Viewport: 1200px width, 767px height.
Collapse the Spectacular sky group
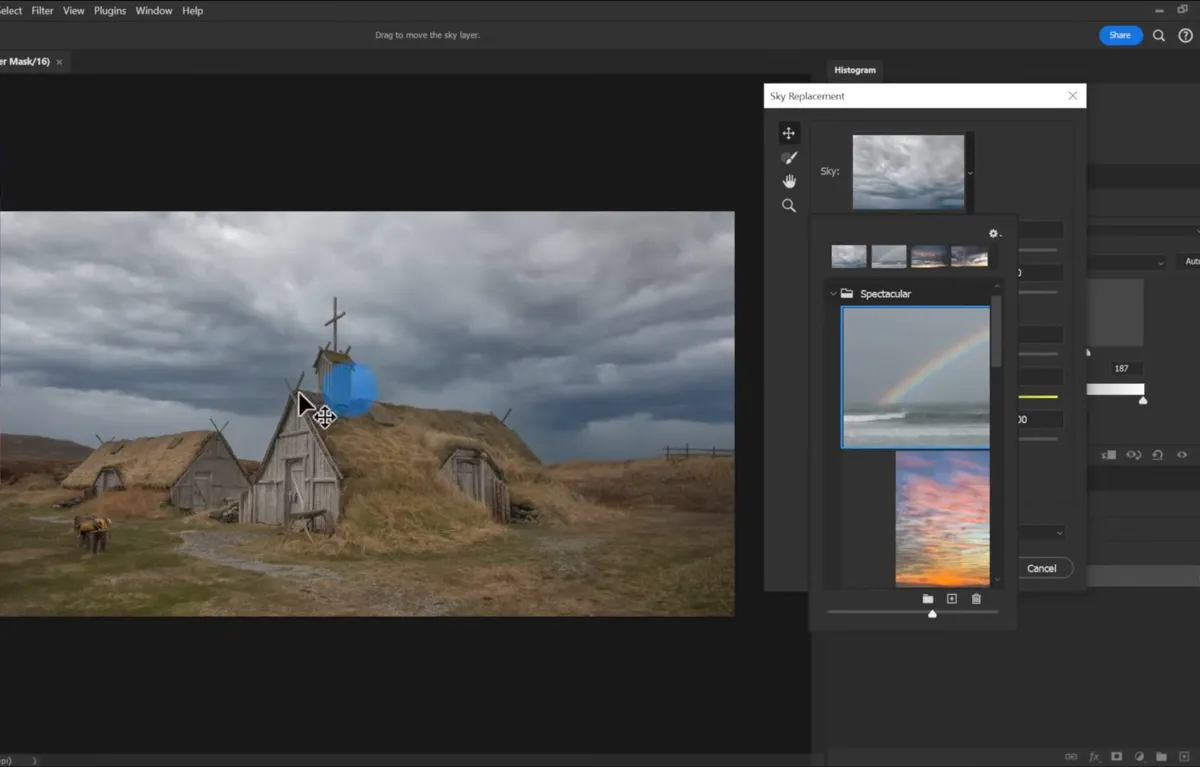(x=834, y=293)
